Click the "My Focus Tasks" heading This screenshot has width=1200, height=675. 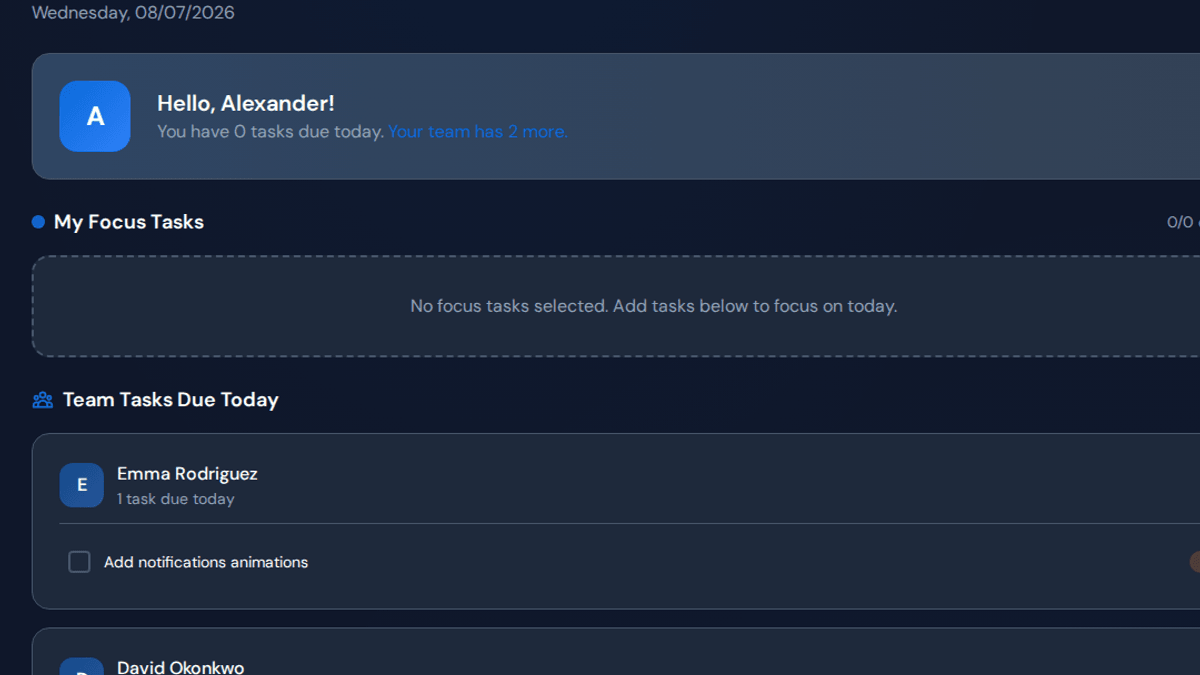coord(129,222)
